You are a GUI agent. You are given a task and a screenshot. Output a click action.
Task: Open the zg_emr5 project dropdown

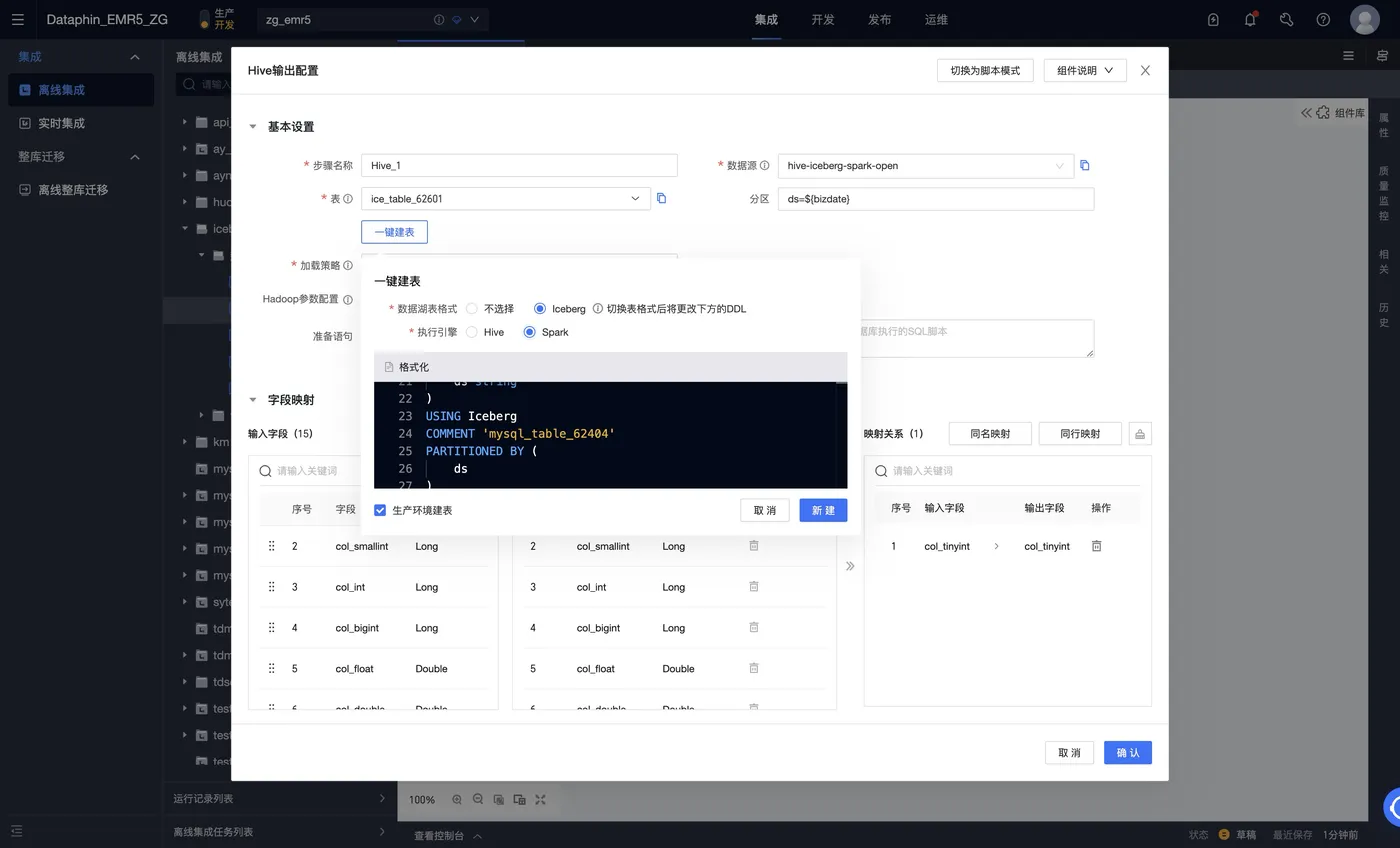(x=372, y=20)
